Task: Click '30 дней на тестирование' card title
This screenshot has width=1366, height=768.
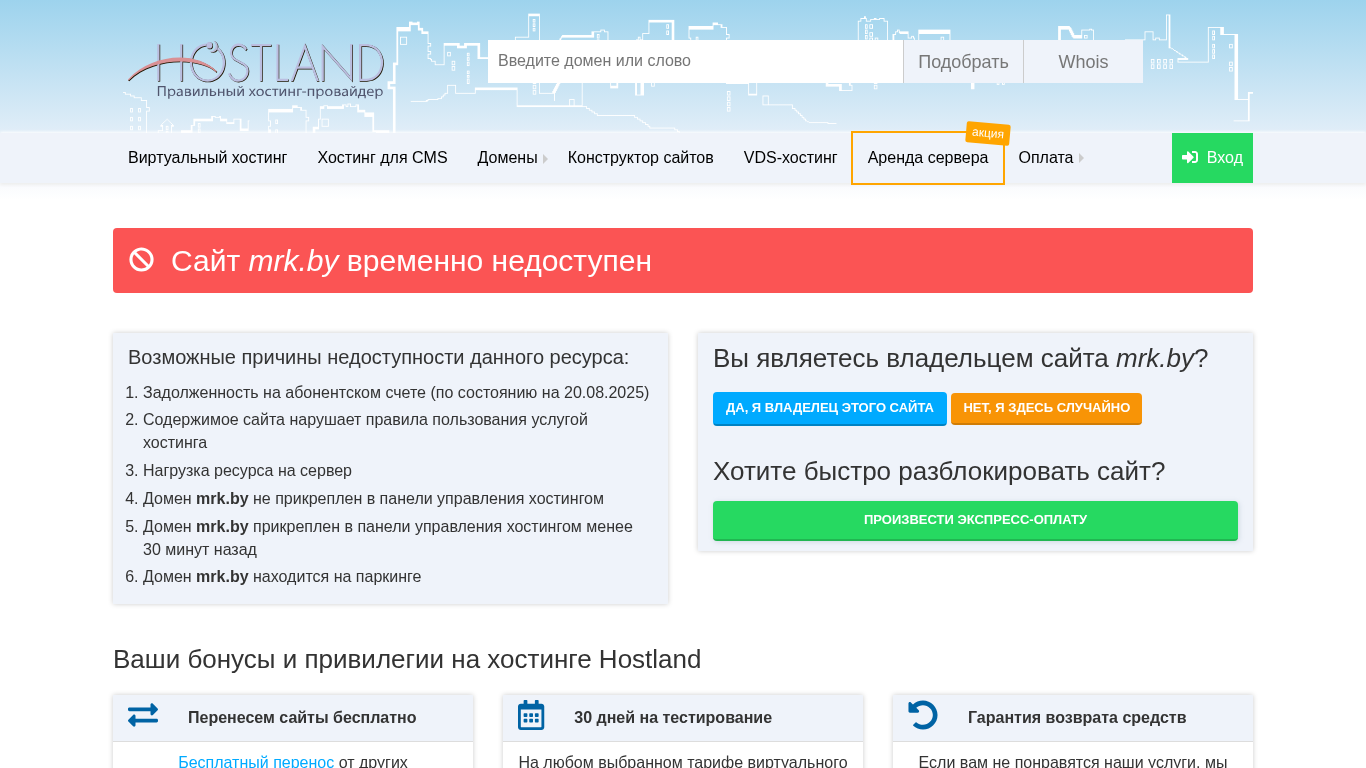Action: pos(673,718)
